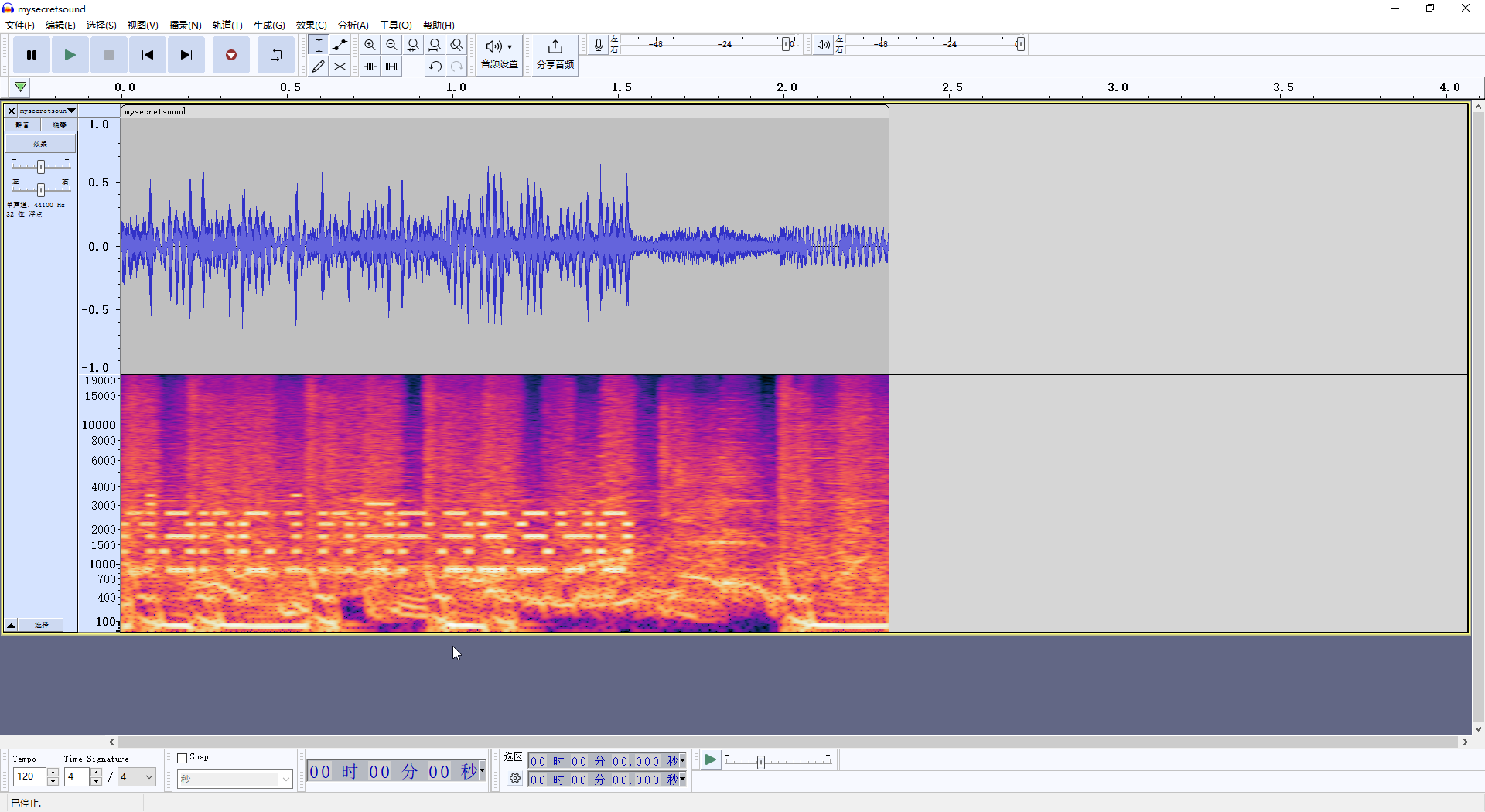Viewport: 1485px width, 812px height.
Task: Decrease Tempo with the down stepper arrow
Action: [53, 782]
